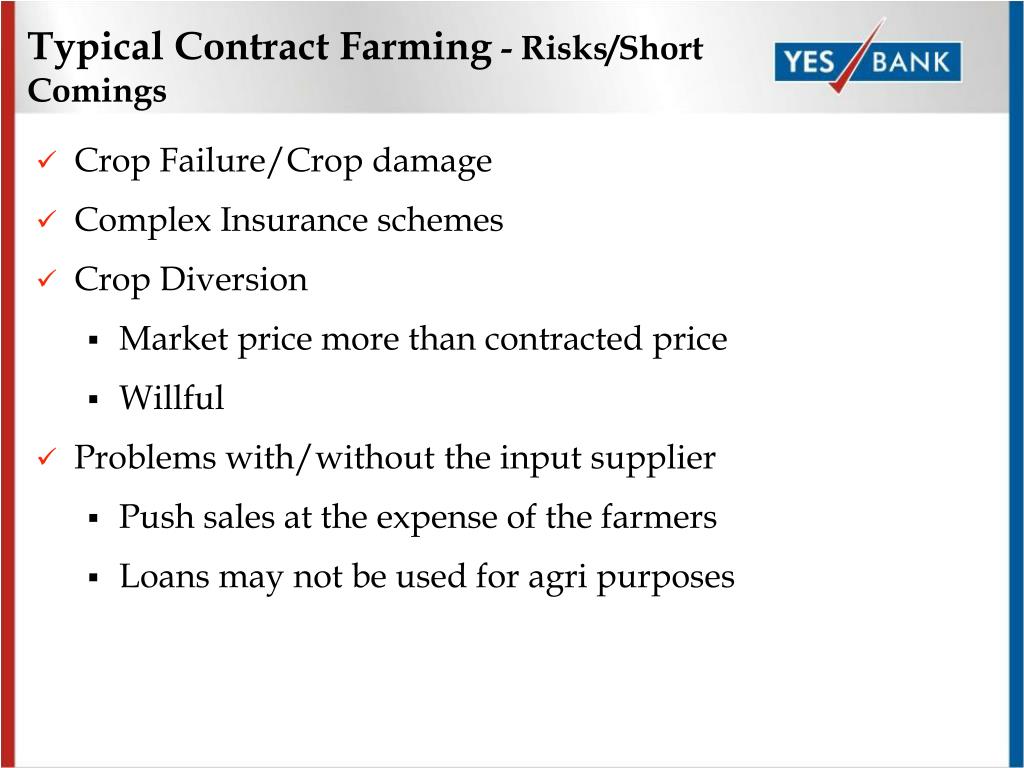Click the Crop Diversion heading text
Viewport: 1024px width, 768px height.
tap(191, 280)
